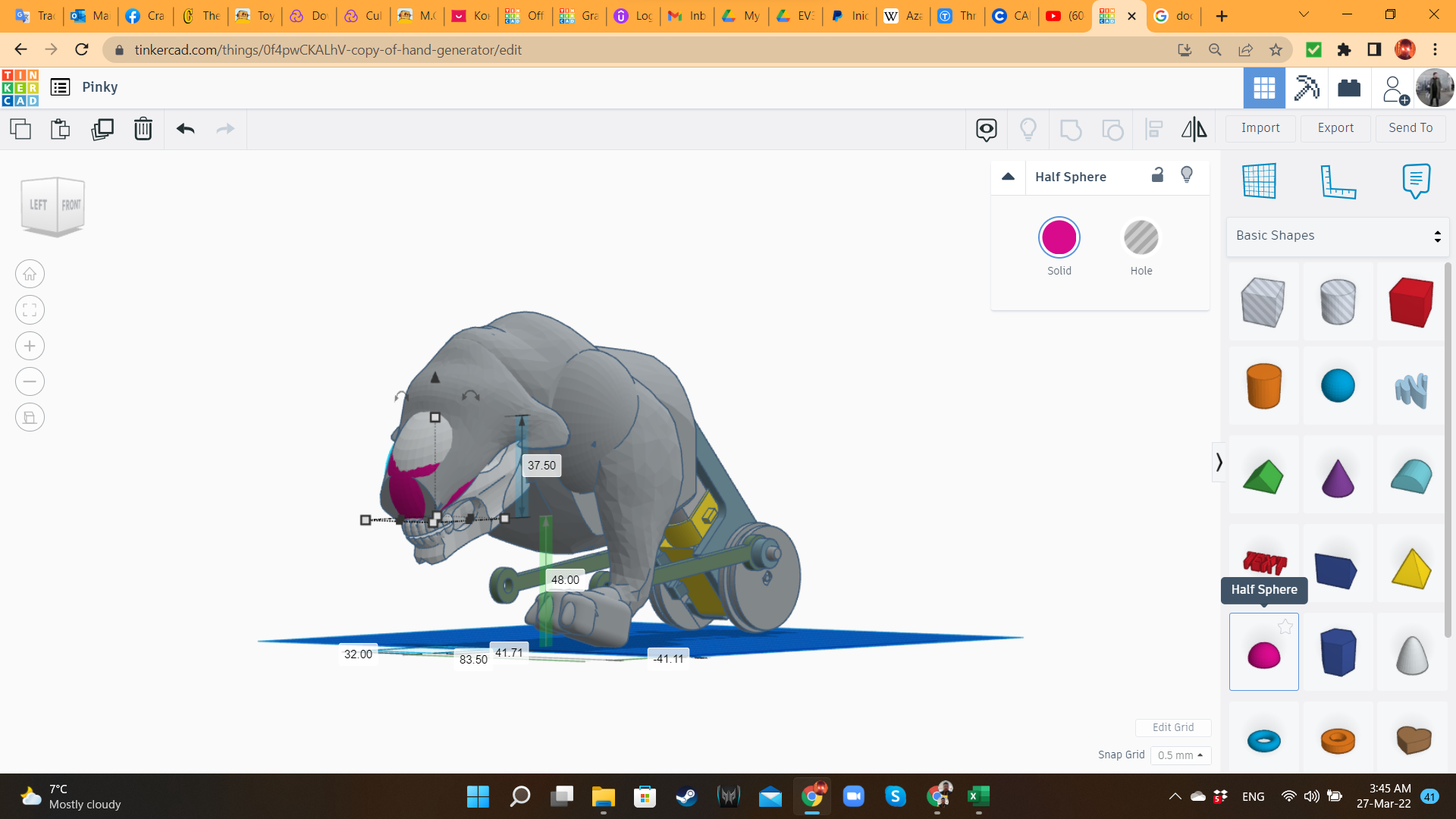Open the Workplane tool
Image resolution: width=1456 pixels, height=819 pixels.
[1259, 181]
